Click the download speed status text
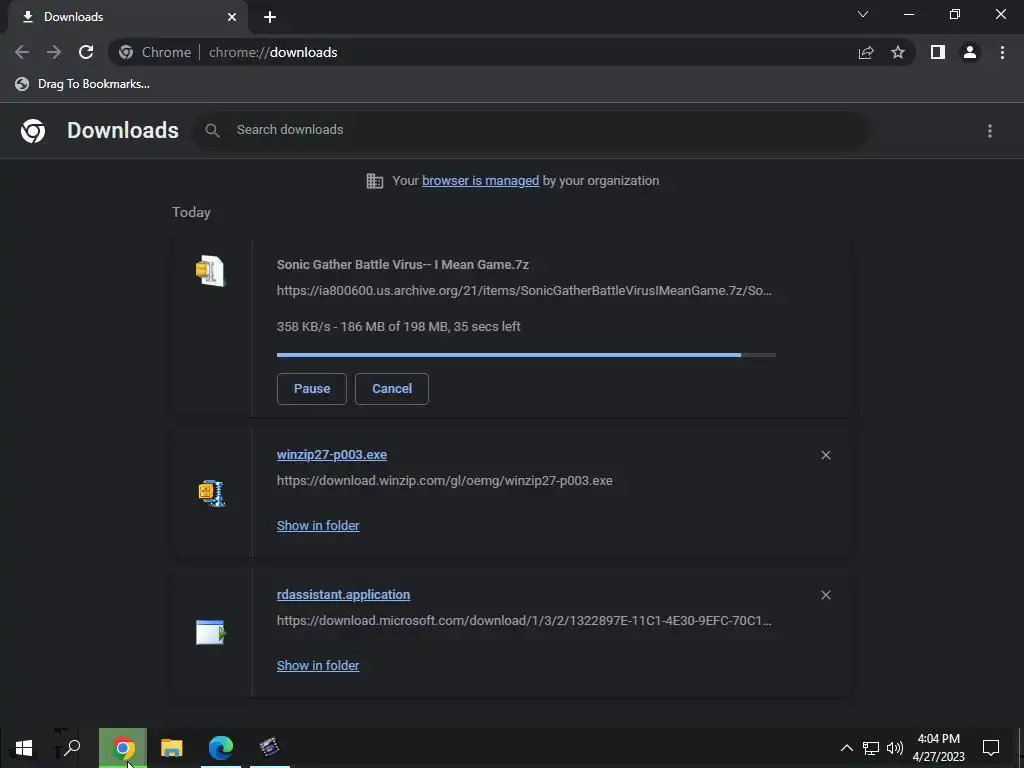 pos(398,327)
